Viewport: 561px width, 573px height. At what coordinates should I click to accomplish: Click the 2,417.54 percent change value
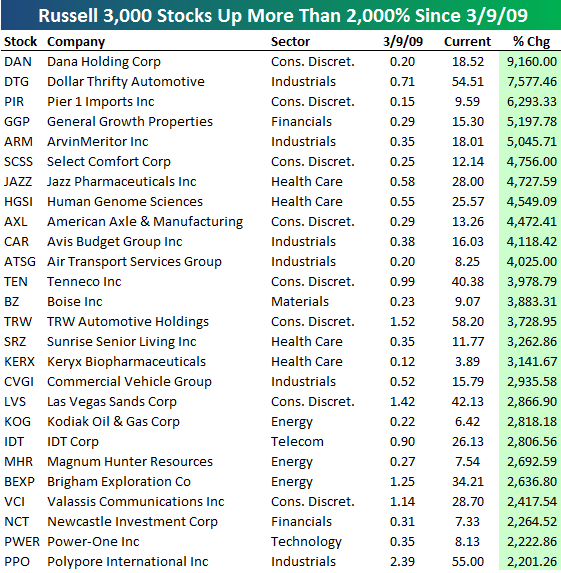click(x=532, y=502)
